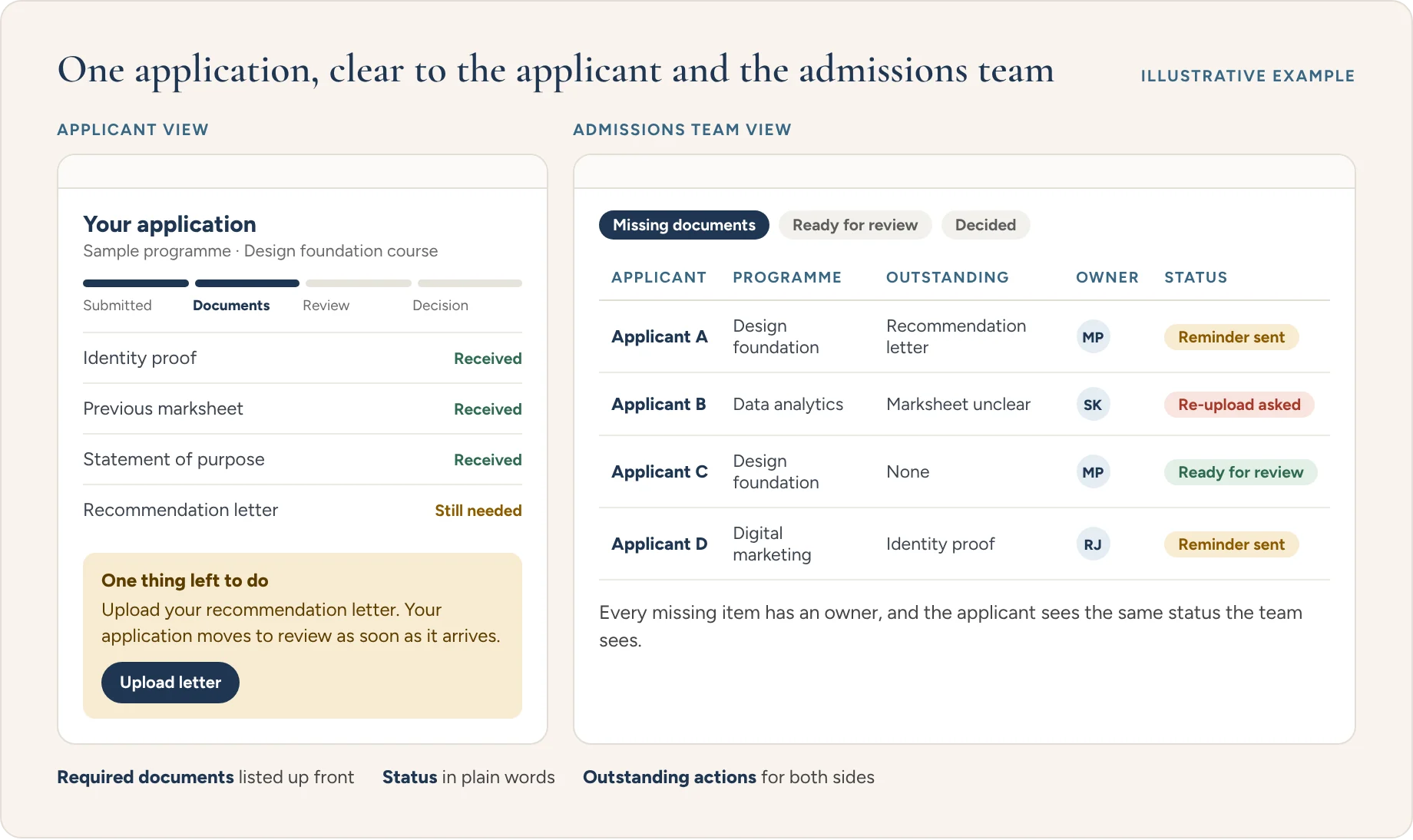The image size is (1413, 840).
Task: Click the Still needed status text
Action: 478,511
